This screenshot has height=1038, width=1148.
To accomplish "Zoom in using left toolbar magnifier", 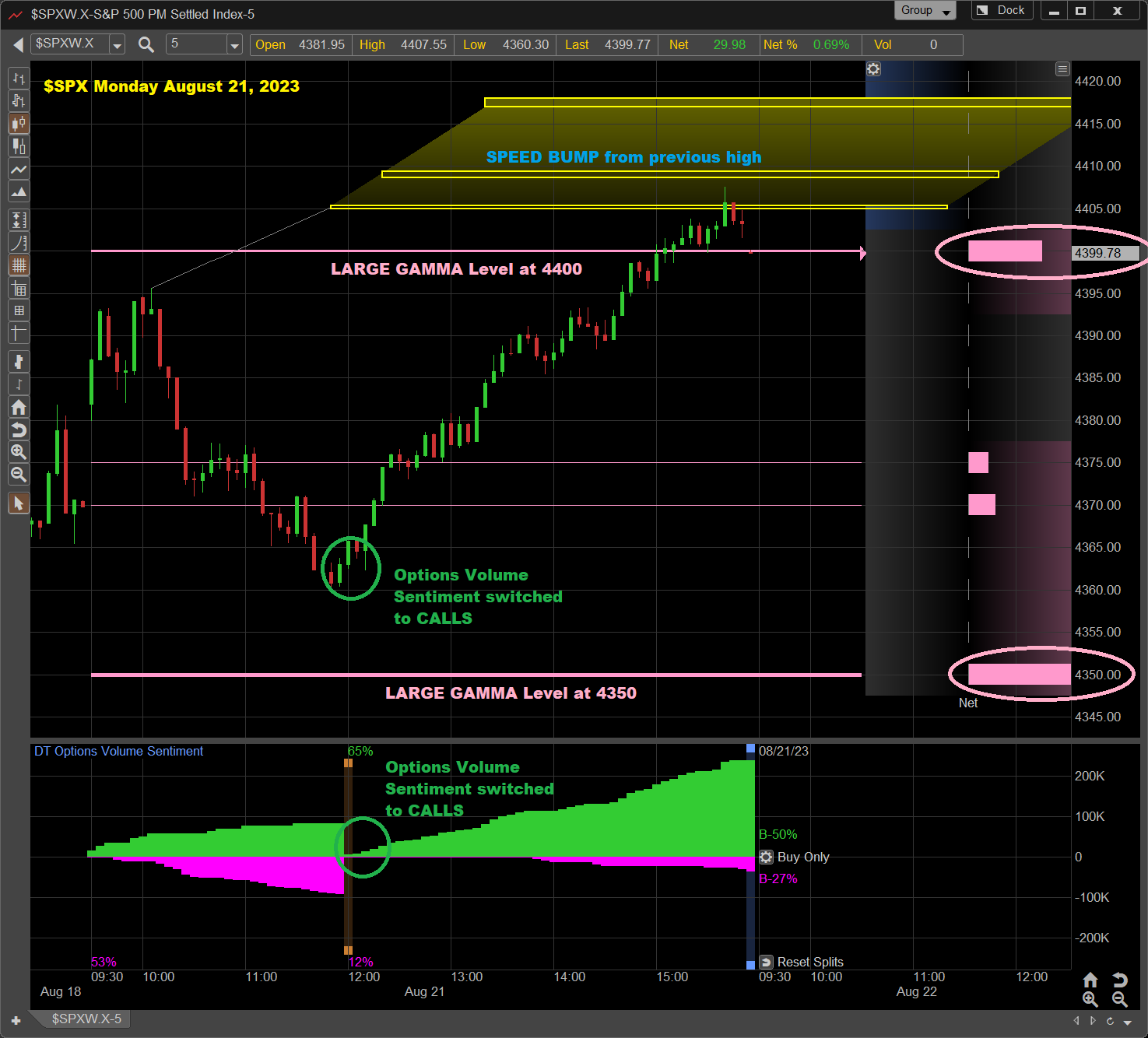I will [19, 451].
